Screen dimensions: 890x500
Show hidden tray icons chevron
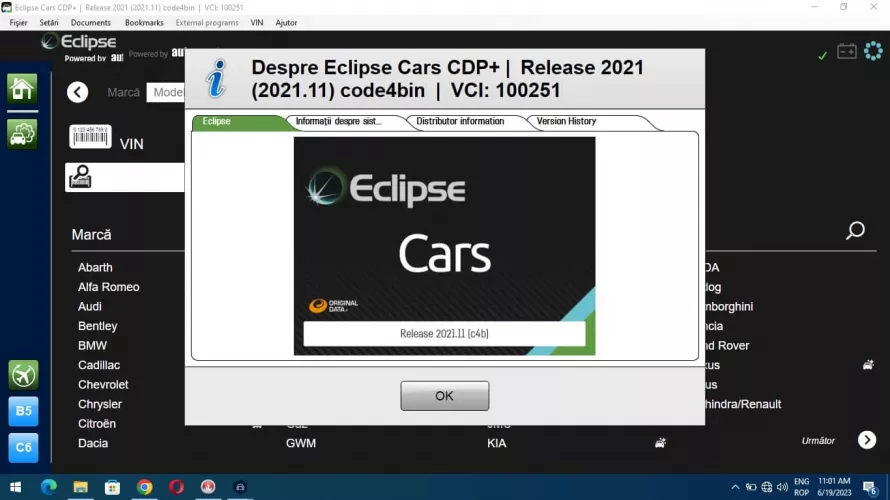(735, 487)
